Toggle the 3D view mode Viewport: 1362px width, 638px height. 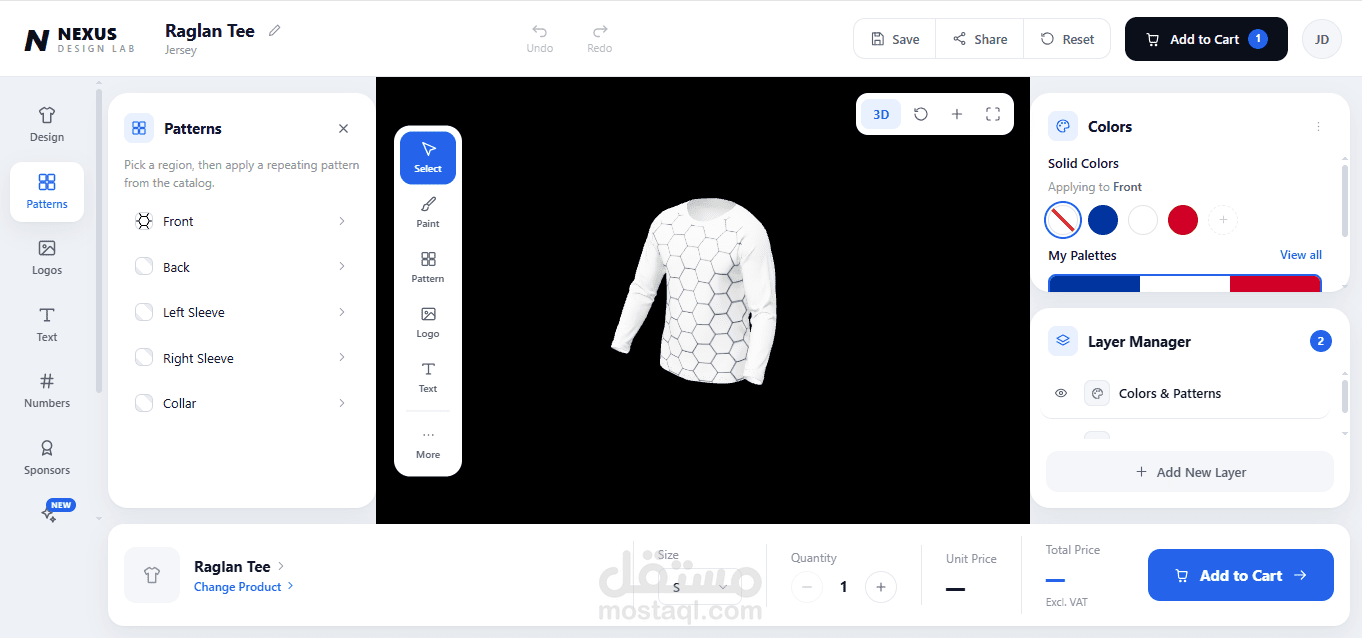[881, 114]
